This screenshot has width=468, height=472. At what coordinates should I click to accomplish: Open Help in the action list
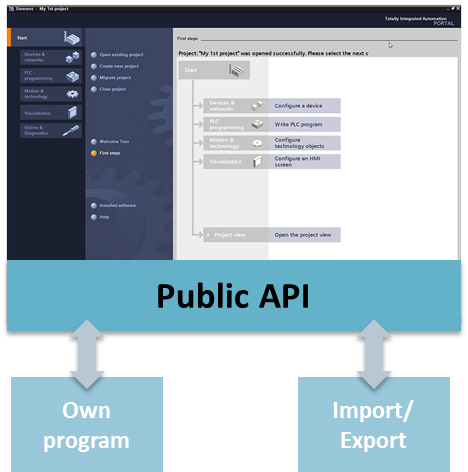coord(104,217)
